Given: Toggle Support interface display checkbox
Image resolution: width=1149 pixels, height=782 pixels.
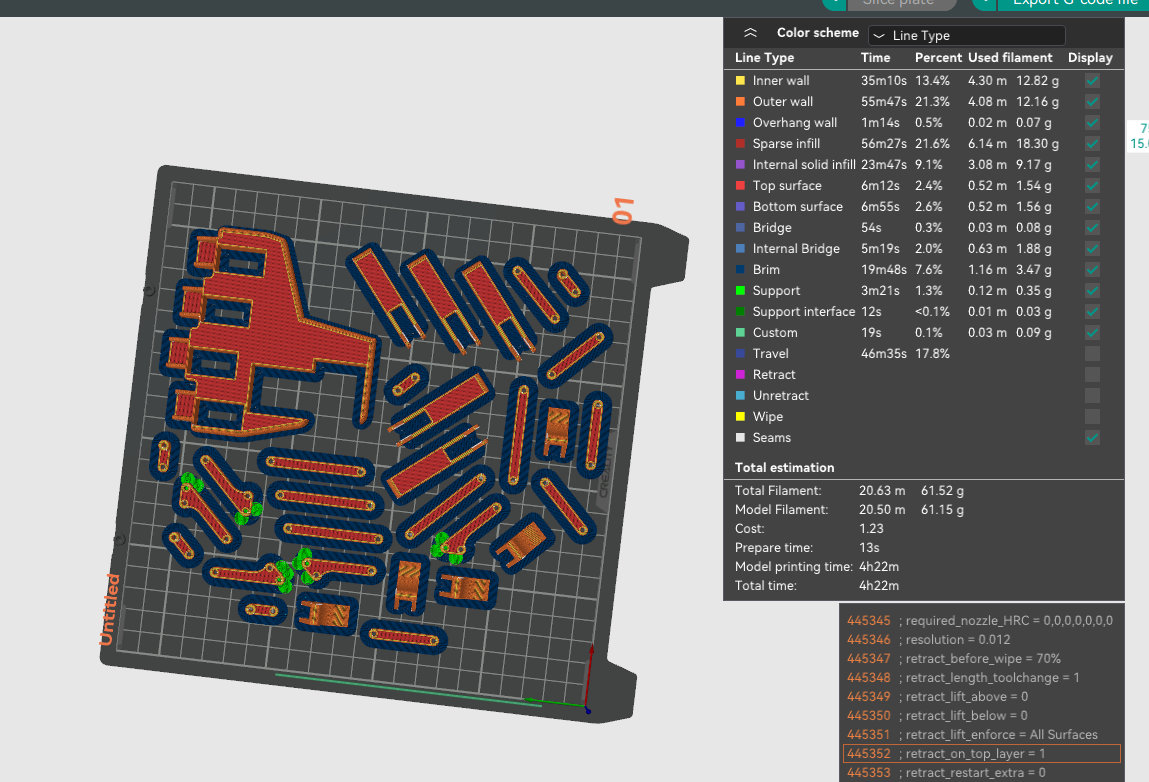Looking at the screenshot, I should coord(1092,311).
